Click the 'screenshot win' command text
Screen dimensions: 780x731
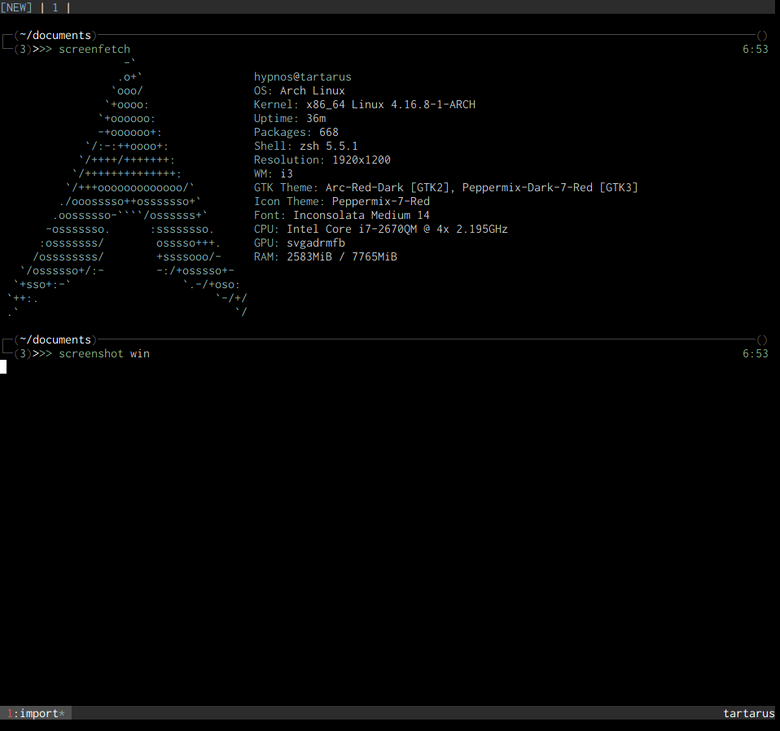pos(104,353)
